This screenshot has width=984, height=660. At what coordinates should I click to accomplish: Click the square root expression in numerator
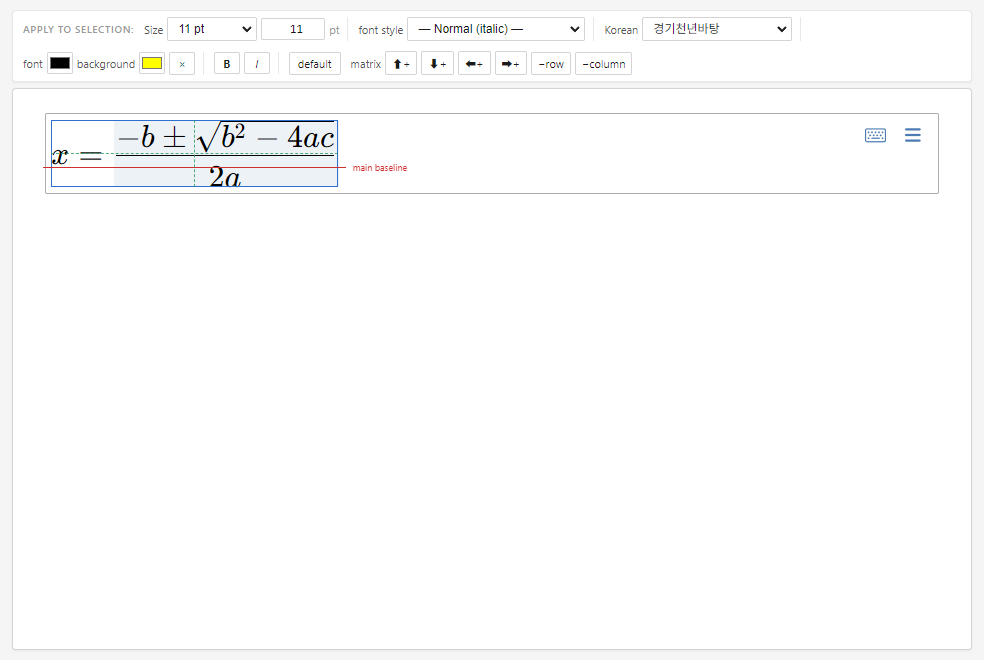click(265, 137)
